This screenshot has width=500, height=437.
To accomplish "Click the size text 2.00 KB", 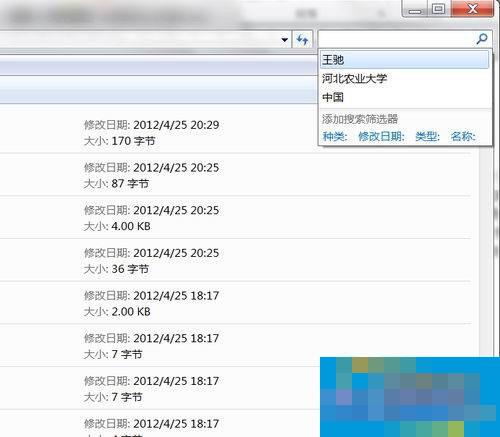I will click(131, 312).
